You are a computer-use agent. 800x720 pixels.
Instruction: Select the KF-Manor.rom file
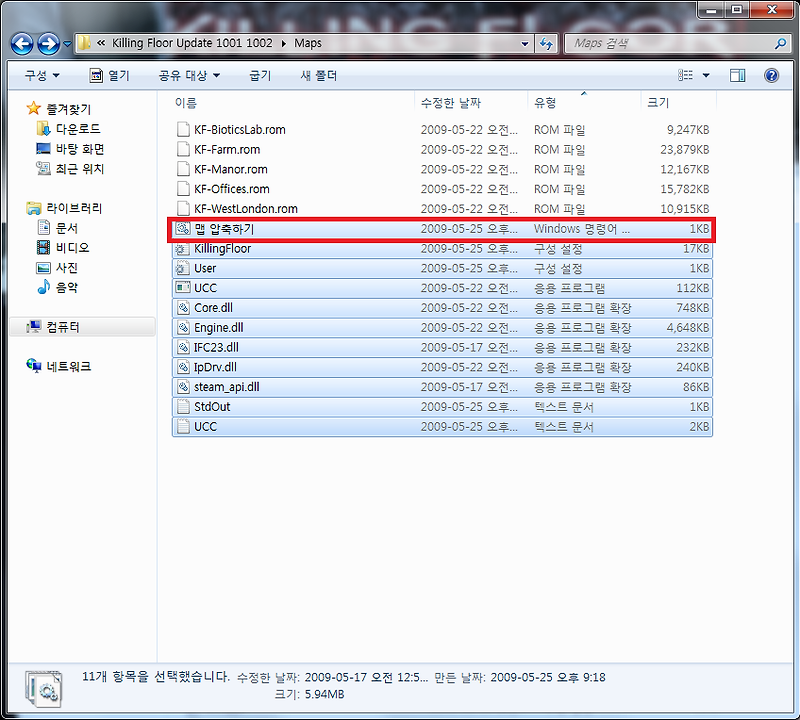(442, 169)
